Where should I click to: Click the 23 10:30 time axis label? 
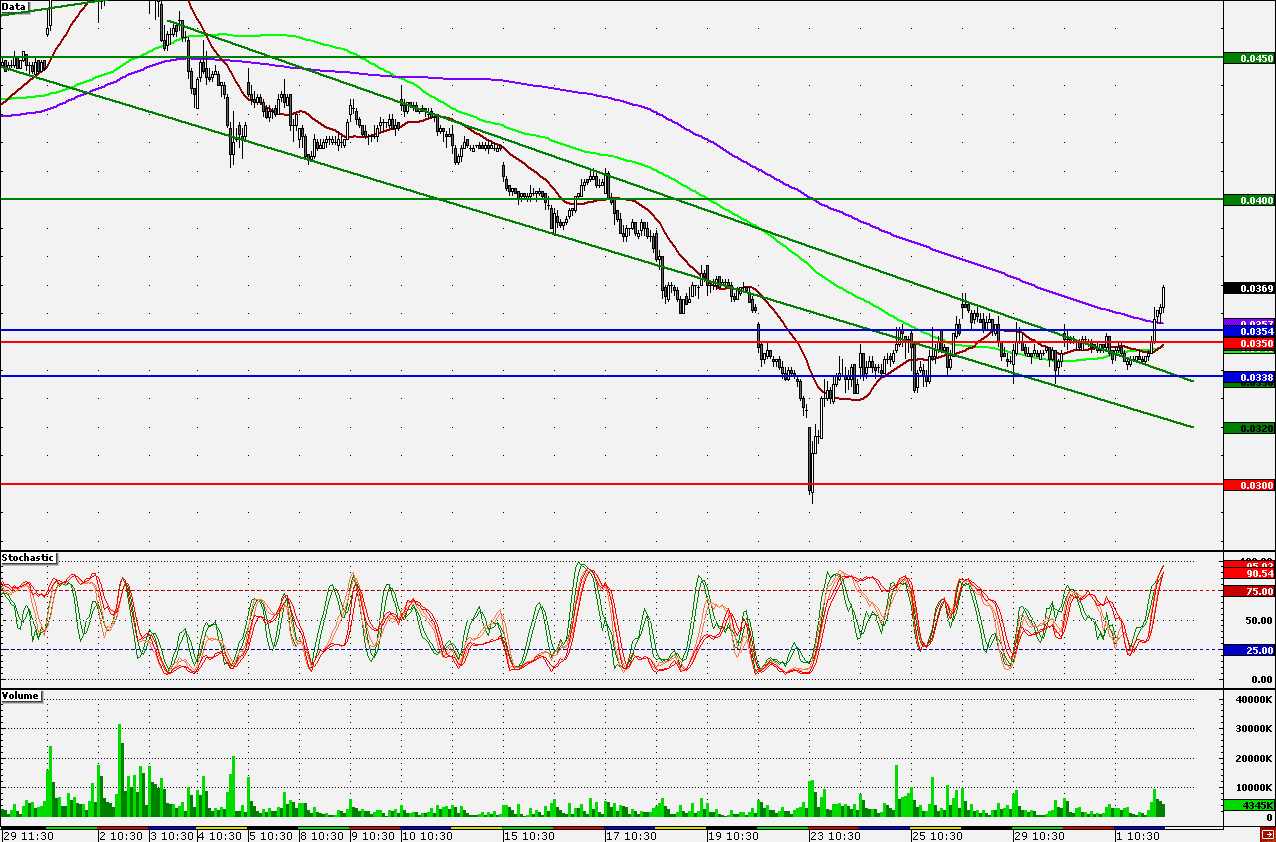(834, 836)
